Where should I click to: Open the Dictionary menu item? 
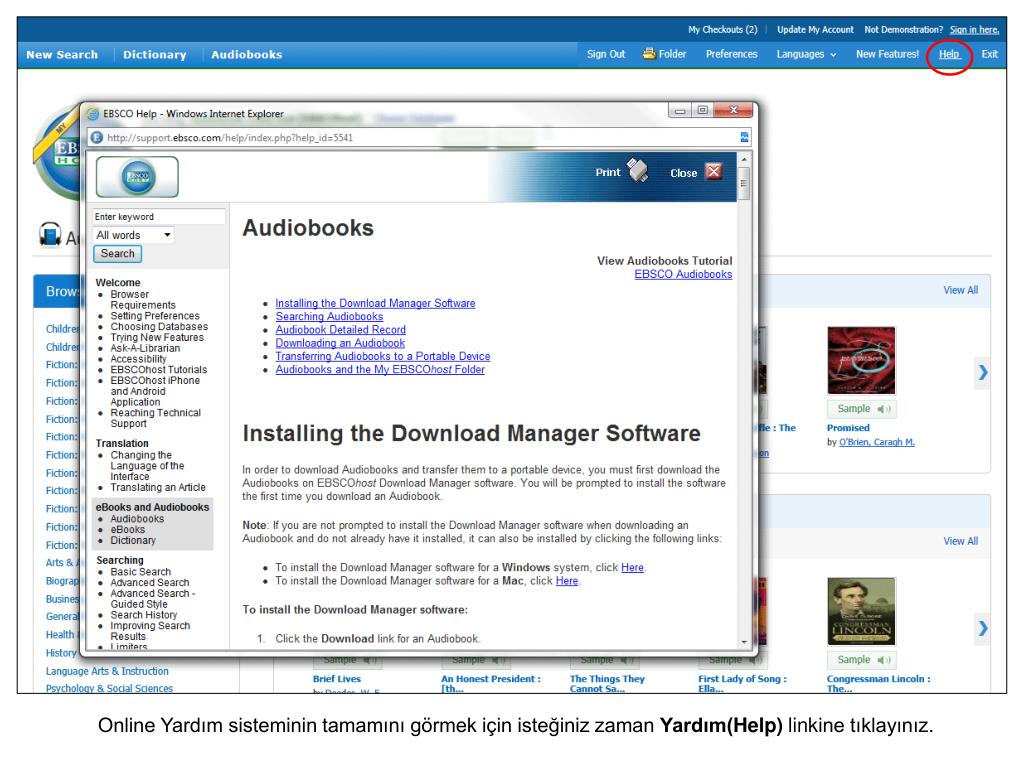click(x=155, y=55)
